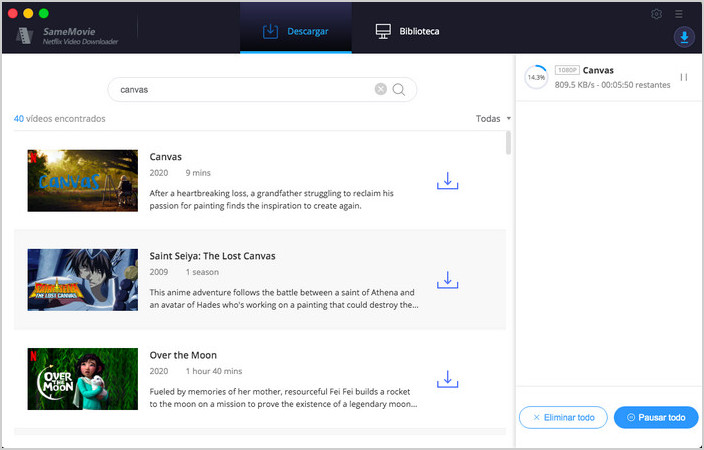This screenshot has height=450, width=704.
Task: Open the Saint Seiya Lost Canvas thumbnail
Action: point(83,280)
